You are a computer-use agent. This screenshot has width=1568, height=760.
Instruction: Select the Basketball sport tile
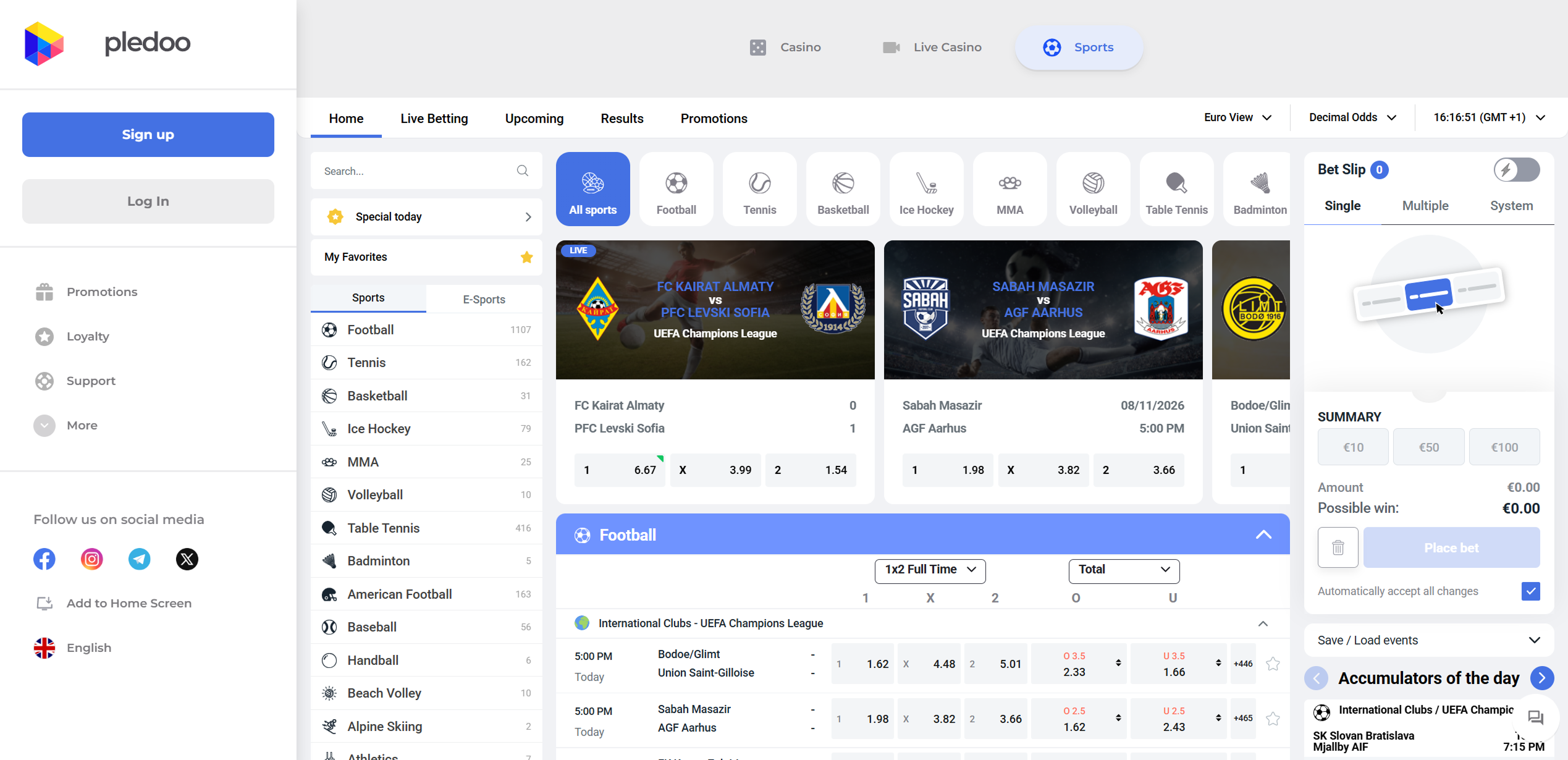843,189
